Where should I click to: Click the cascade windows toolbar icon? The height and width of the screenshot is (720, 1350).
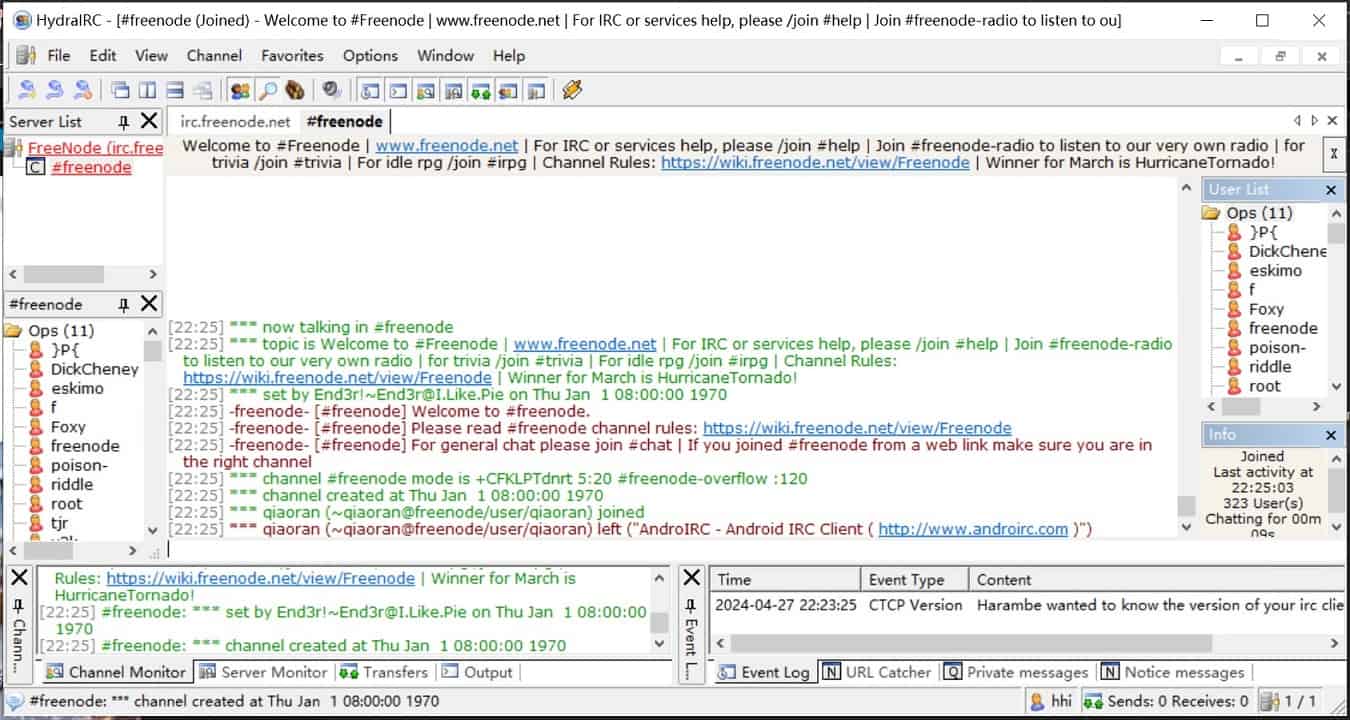120,91
